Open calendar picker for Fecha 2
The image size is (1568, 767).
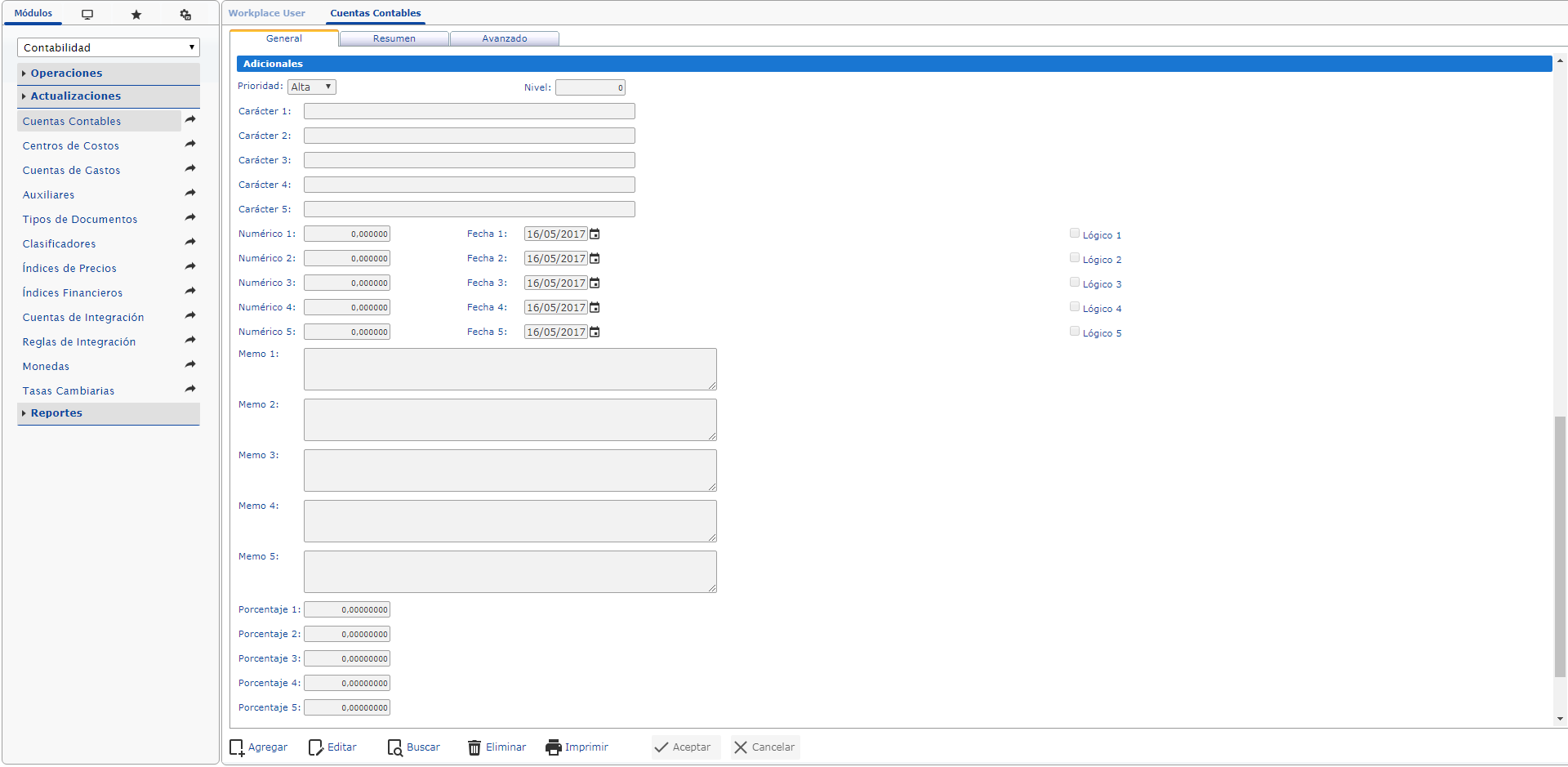pos(595,259)
